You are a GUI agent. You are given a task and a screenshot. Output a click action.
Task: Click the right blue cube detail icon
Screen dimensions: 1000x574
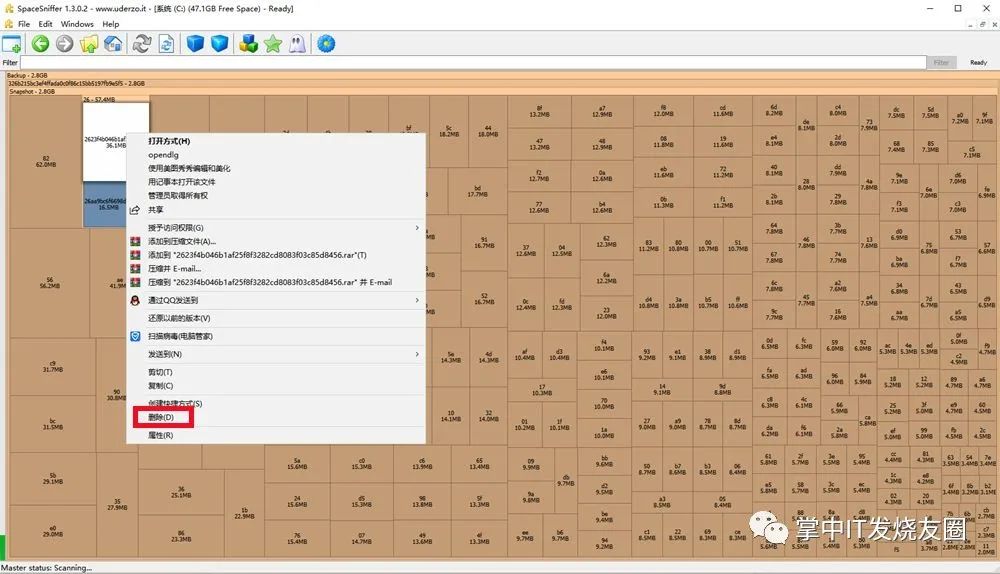219,43
